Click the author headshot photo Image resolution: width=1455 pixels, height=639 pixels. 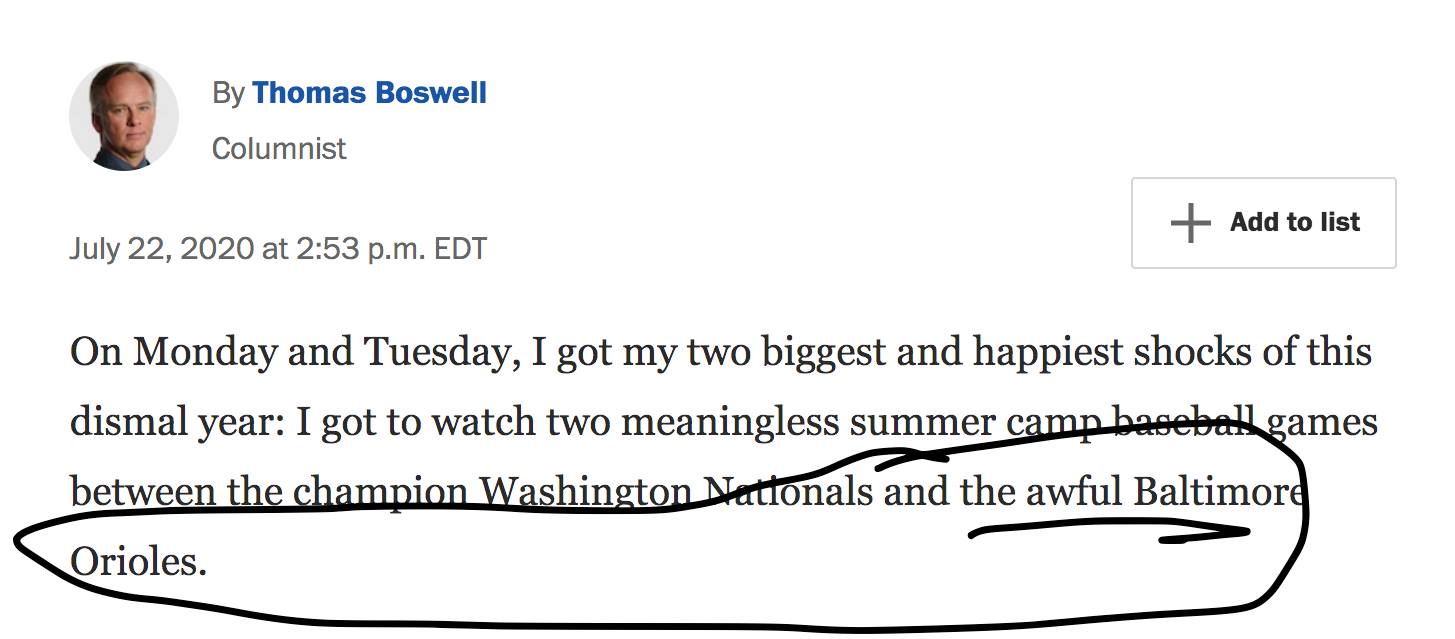[124, 116]
